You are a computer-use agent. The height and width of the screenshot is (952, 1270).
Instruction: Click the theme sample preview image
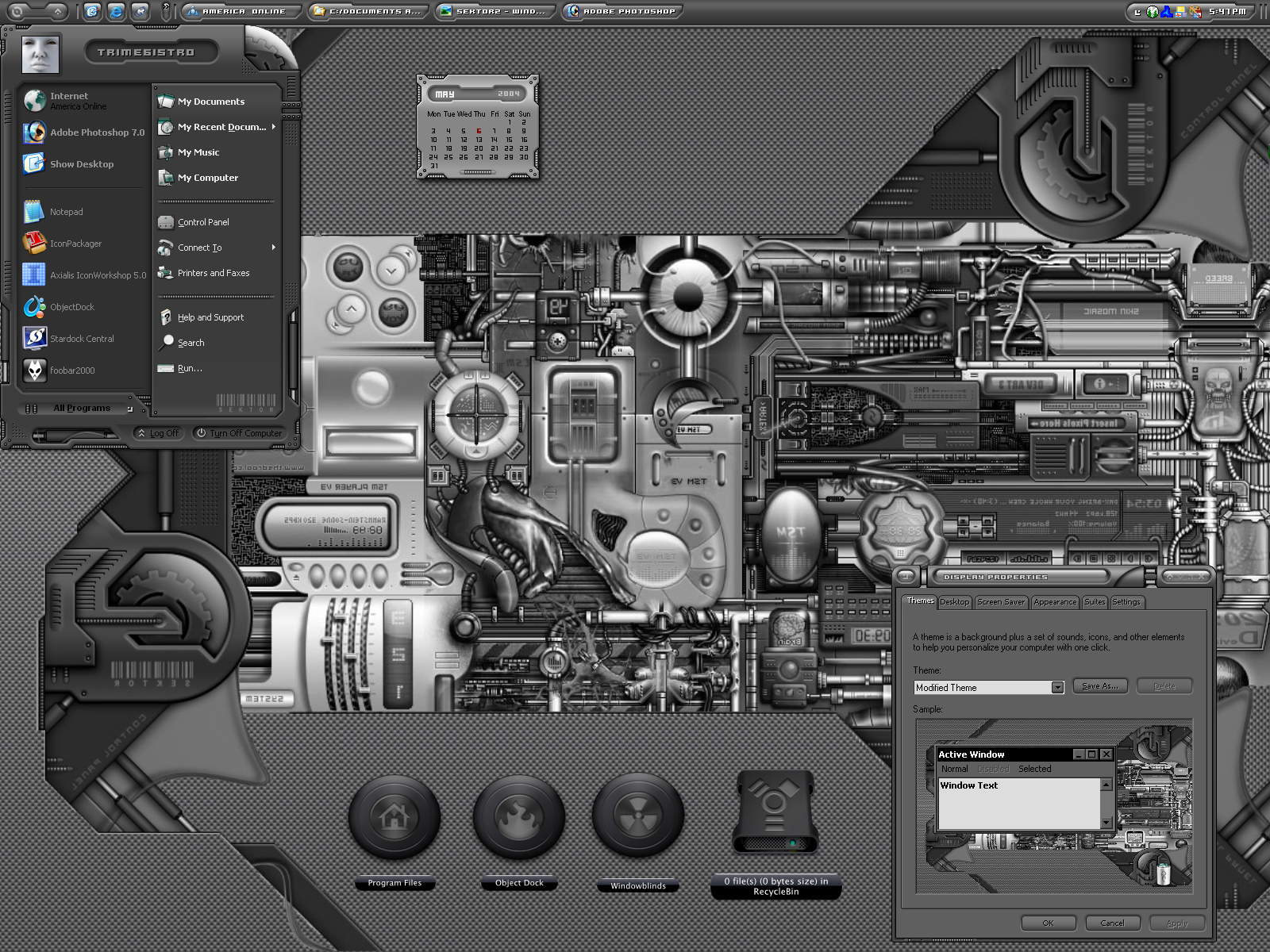(x=1054, y=806)
